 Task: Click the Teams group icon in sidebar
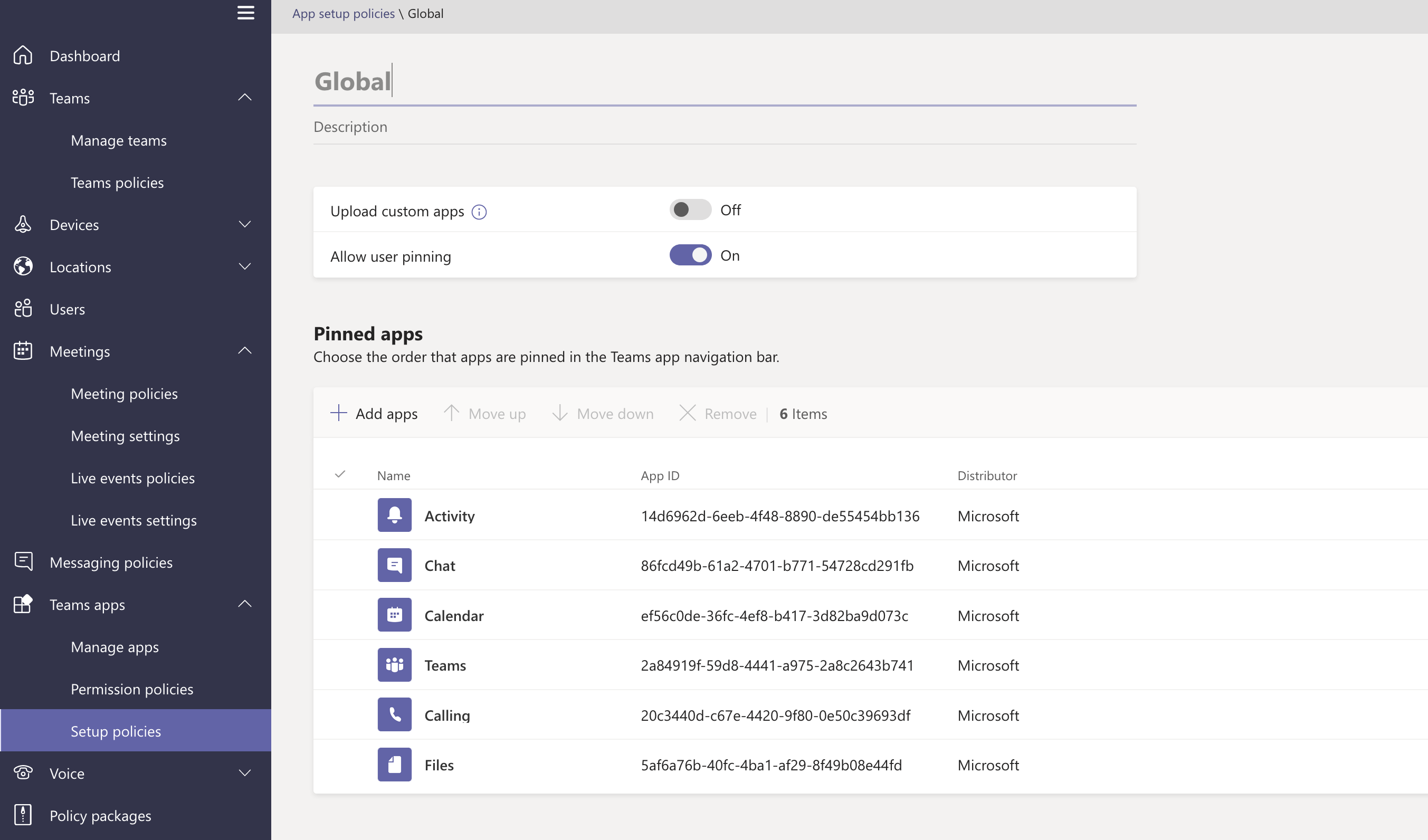(x=23, y=98)
